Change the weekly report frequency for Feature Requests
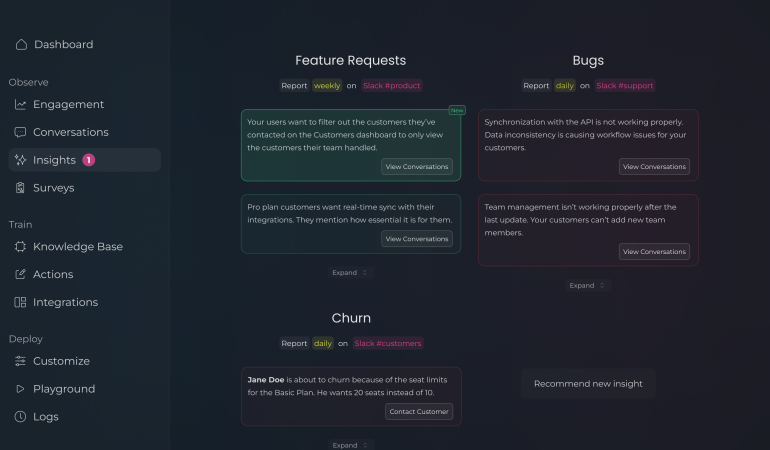 click(x=327, y=85)
